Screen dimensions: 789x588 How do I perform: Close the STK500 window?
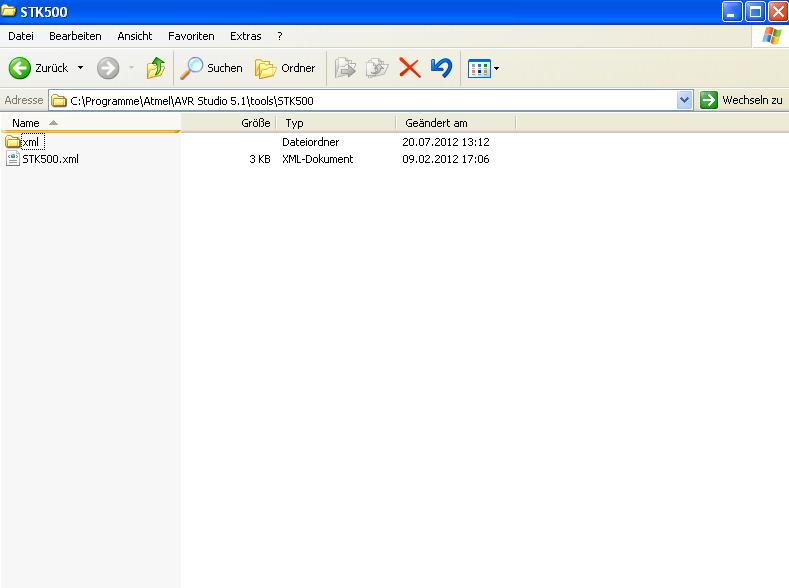[778, 12]
